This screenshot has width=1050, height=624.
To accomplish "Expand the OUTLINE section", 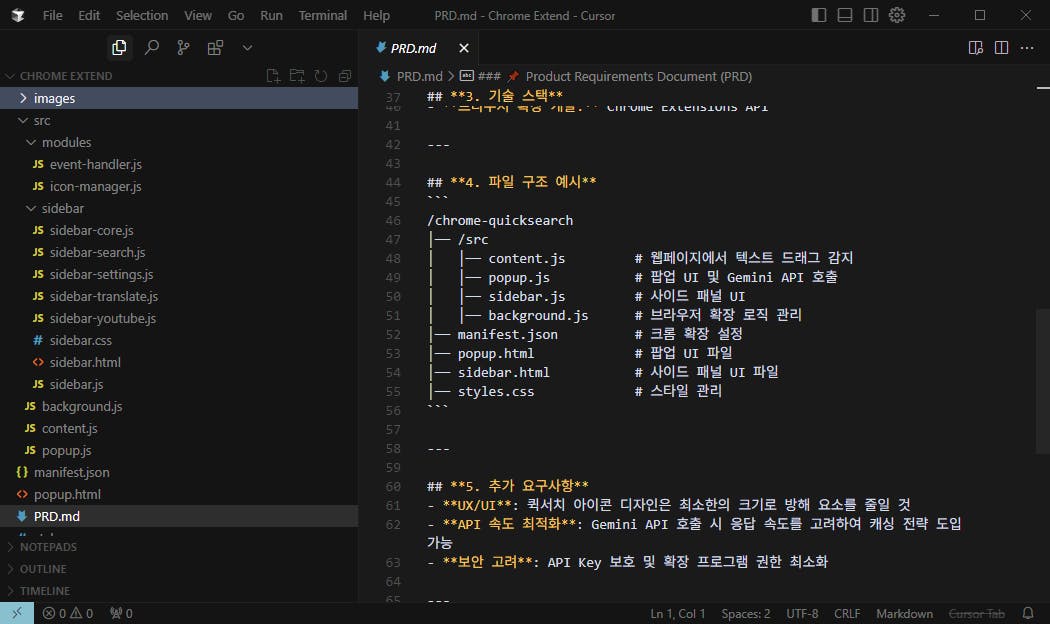I will coord(43,569).
